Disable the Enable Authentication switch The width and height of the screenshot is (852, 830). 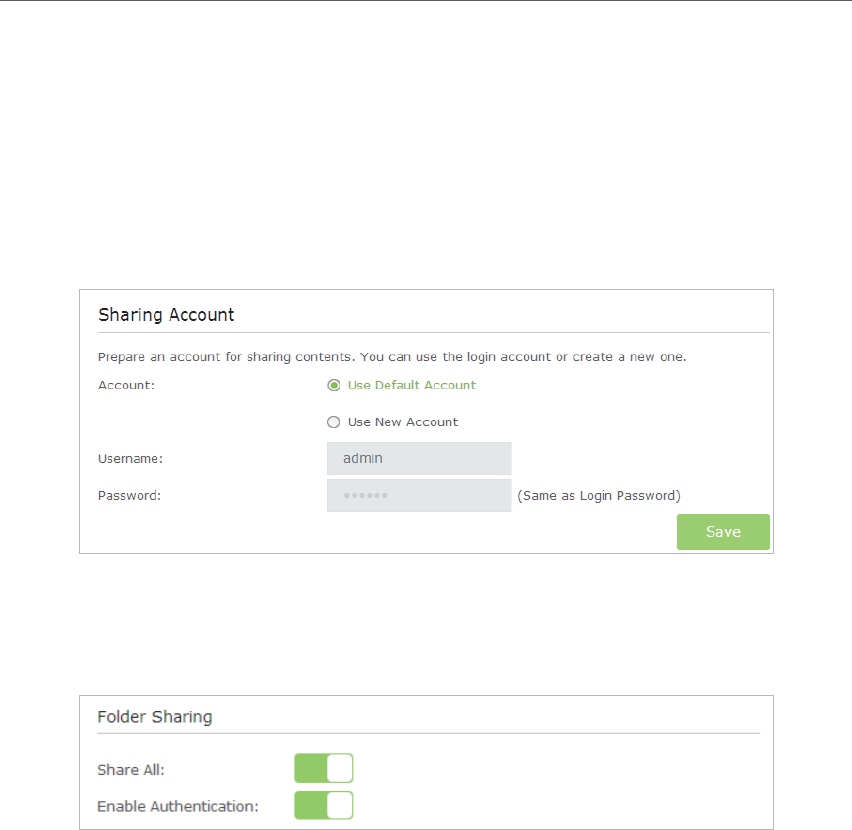(324, 805)
